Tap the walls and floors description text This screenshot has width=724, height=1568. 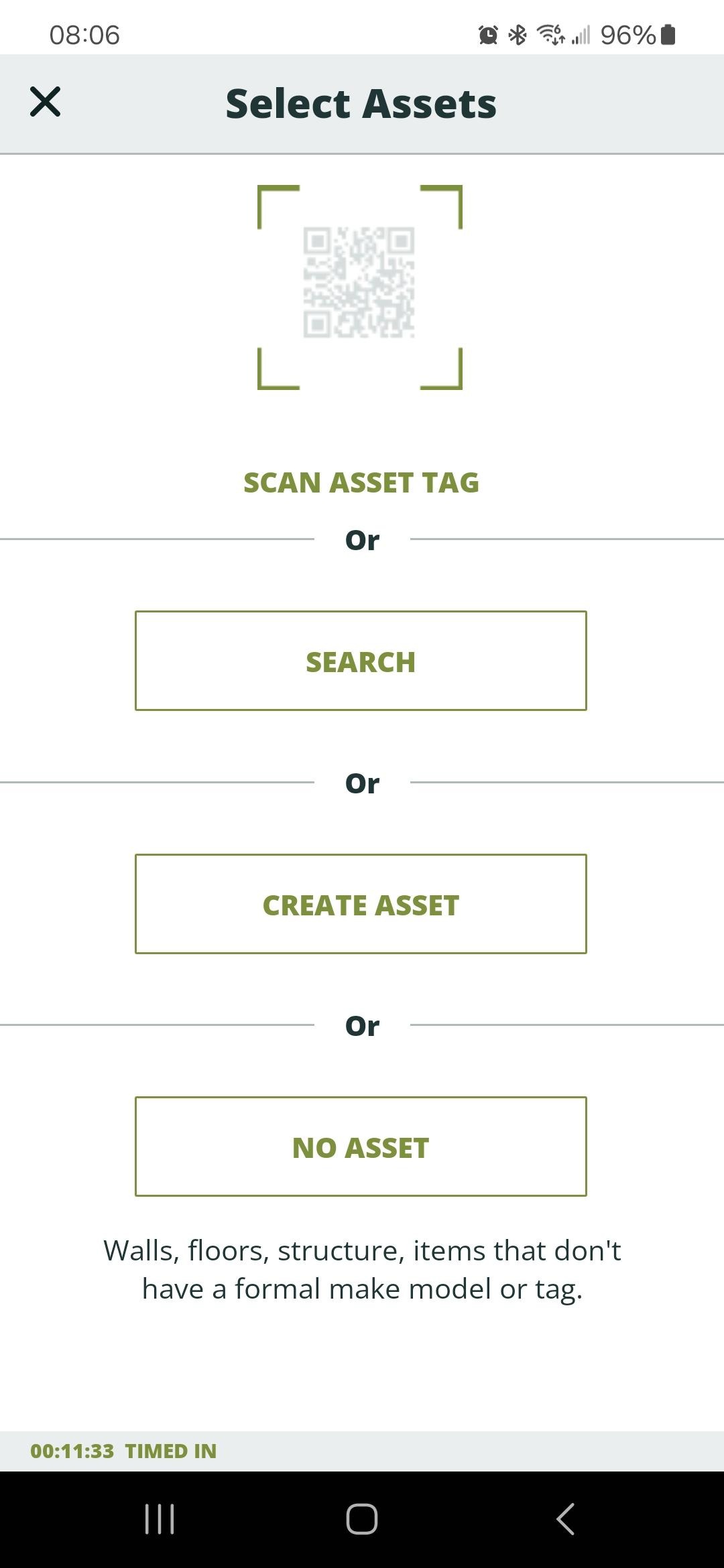tap(362, 1270)
